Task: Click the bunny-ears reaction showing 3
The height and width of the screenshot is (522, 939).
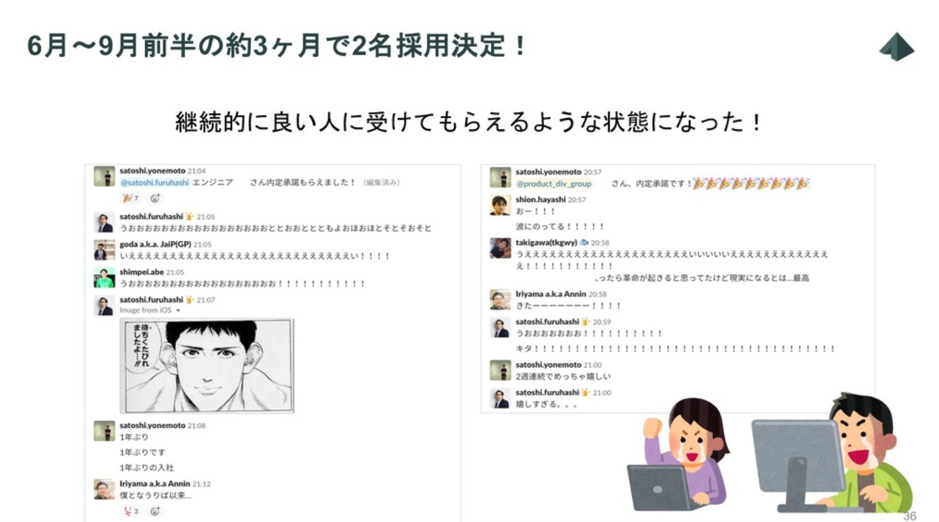Action: point(130,511)
